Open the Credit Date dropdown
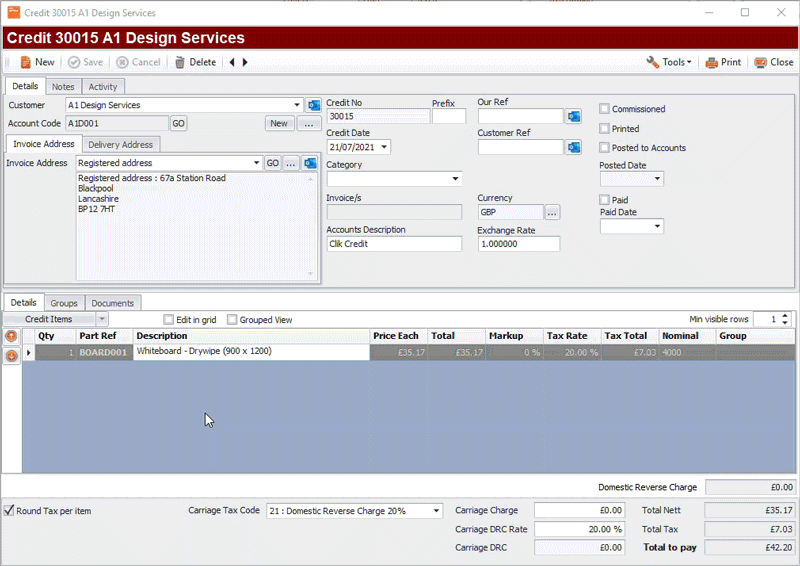 click(384, 147)
